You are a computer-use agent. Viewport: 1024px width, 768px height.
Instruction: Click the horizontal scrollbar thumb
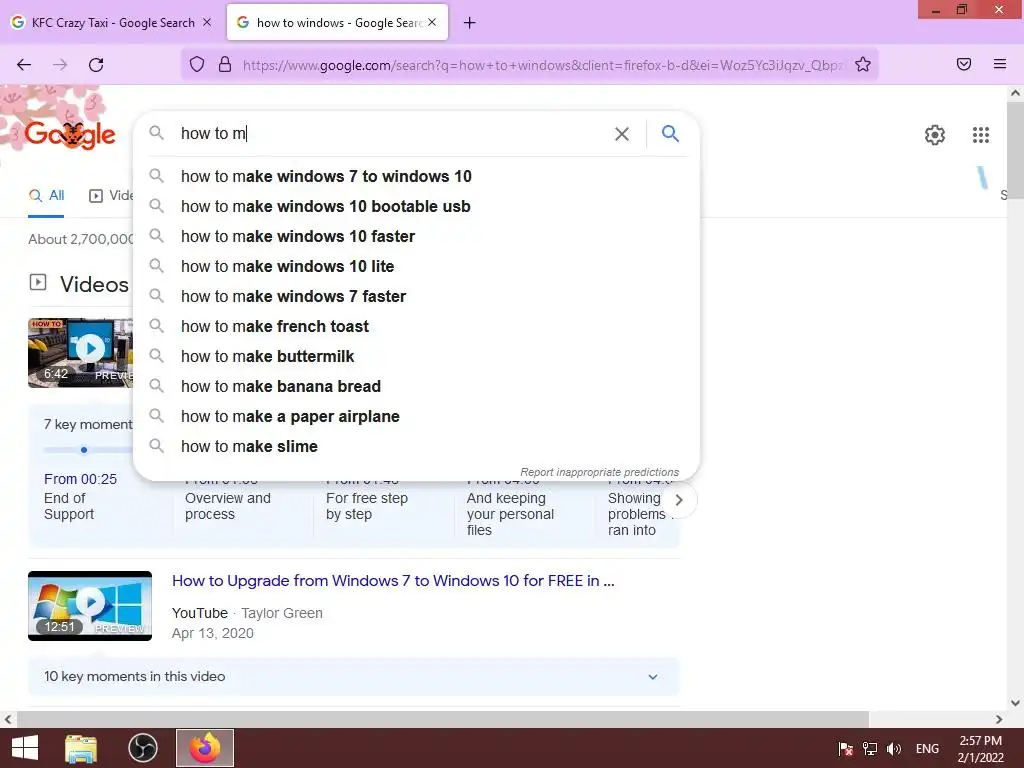(x=442, y=719)
